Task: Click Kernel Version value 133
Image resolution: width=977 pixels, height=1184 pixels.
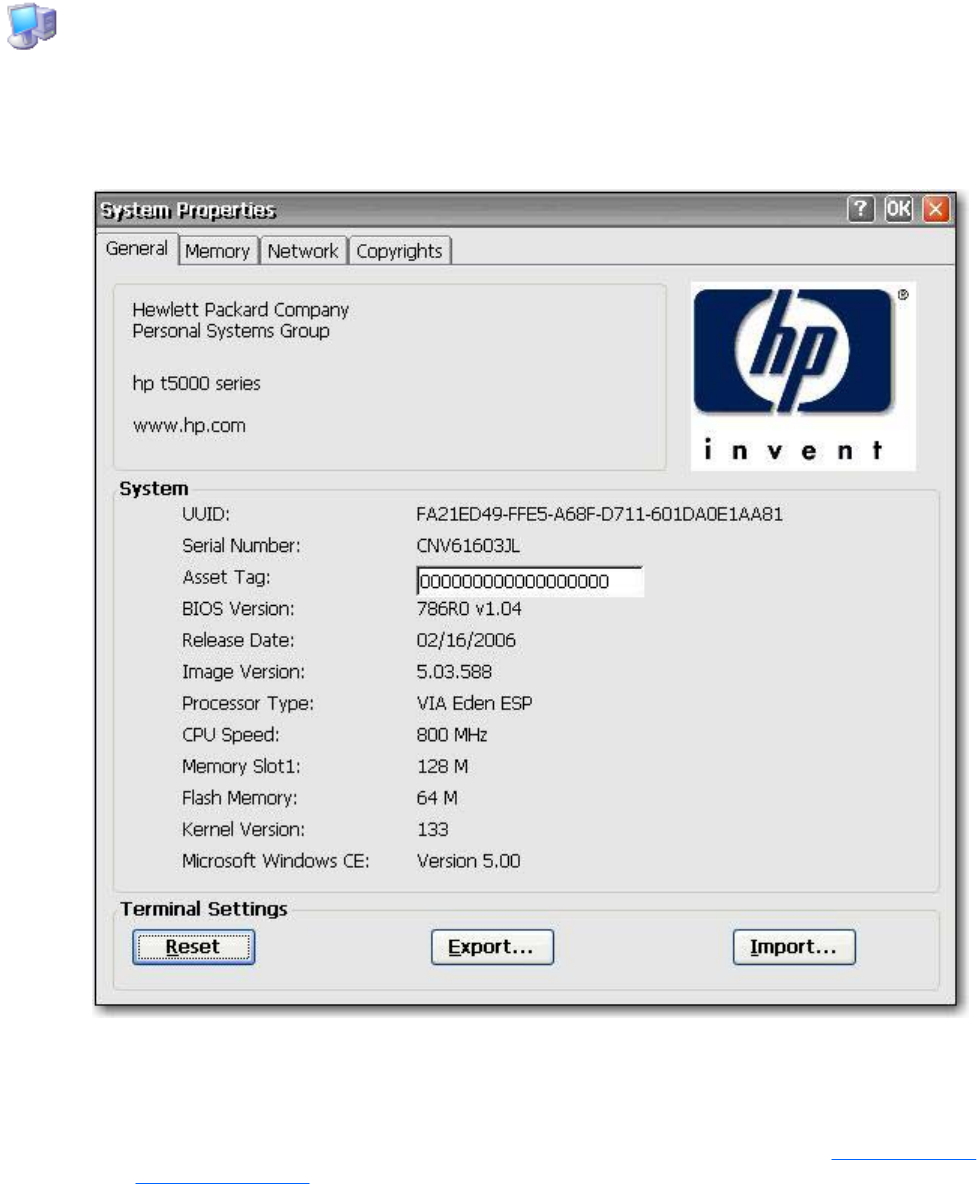Action: (433, 830)
